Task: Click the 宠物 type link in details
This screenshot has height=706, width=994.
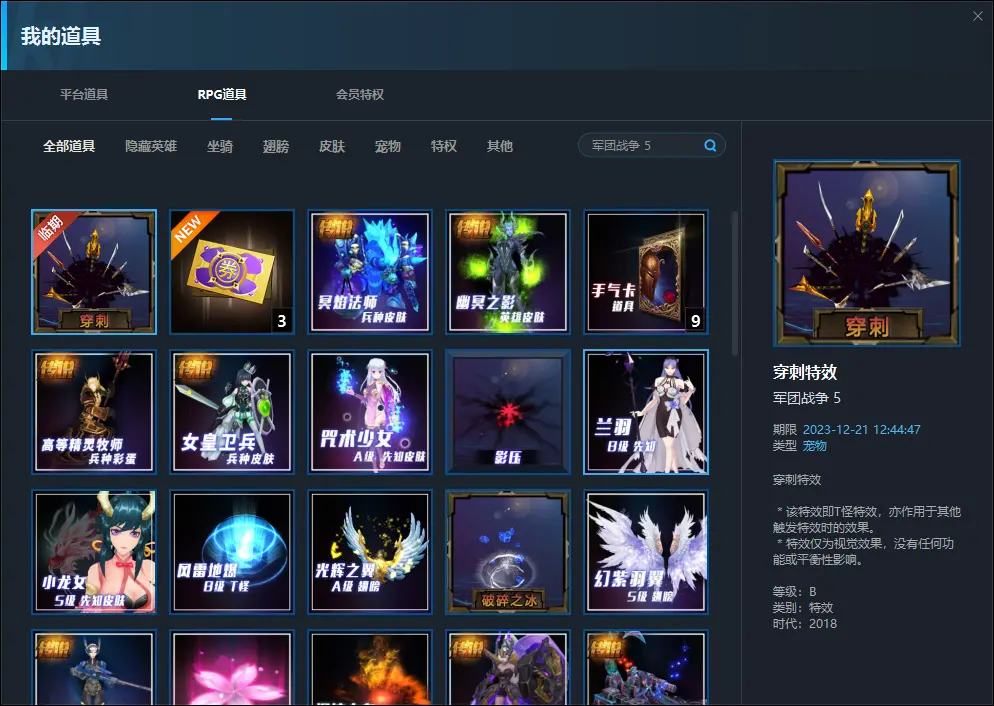Action: click(x=815, y=446)
